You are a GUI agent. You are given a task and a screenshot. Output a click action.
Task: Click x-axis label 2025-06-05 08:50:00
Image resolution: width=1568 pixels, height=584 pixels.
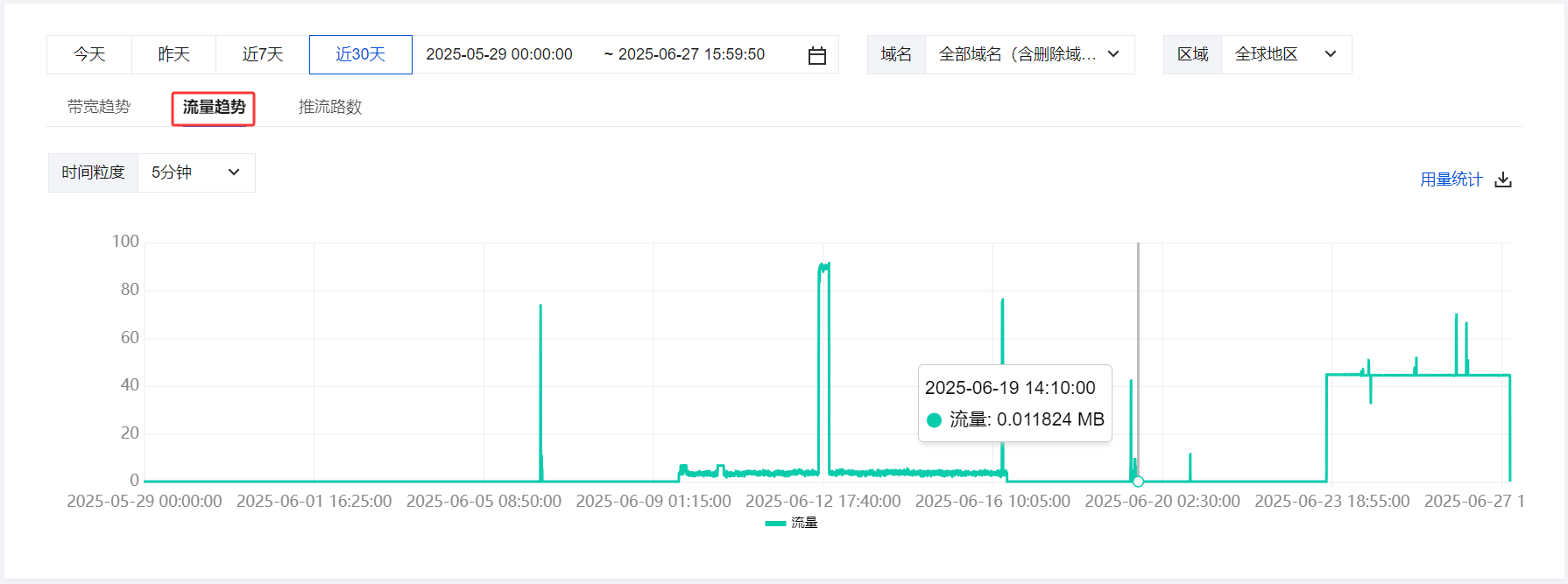pyautogui.click(x=484, y=501)
